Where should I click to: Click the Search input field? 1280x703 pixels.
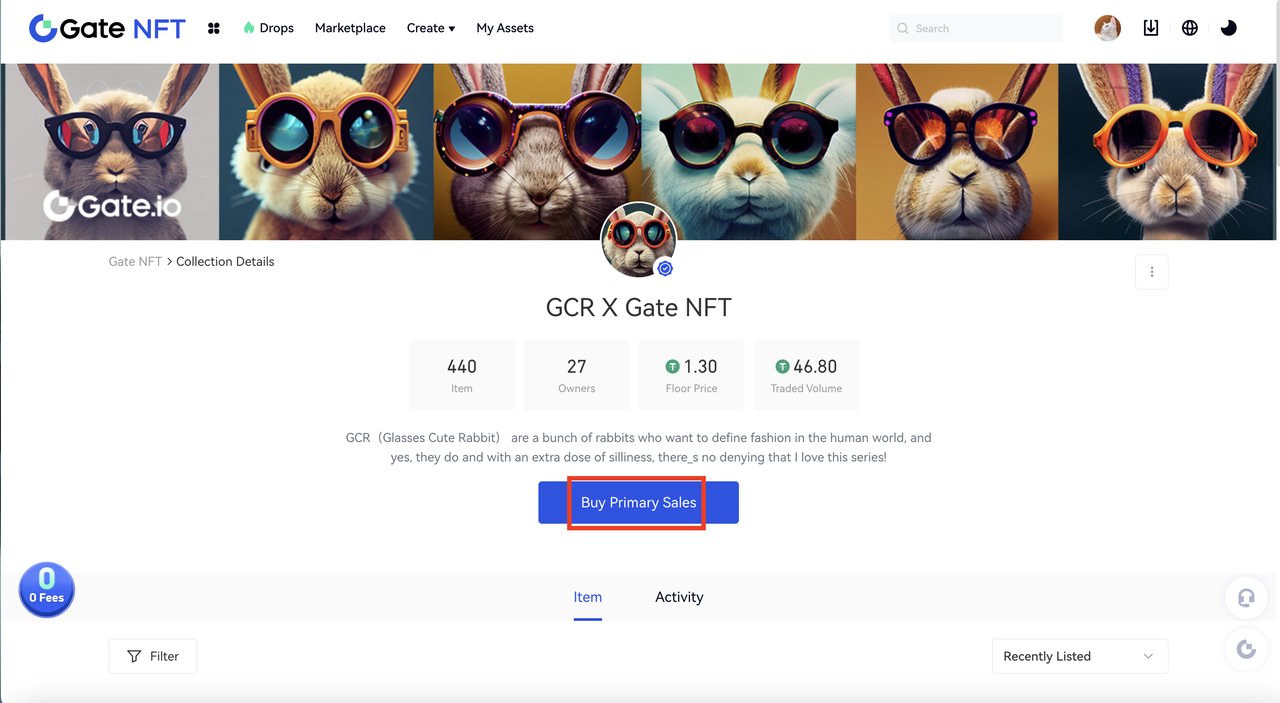[976, 28]
